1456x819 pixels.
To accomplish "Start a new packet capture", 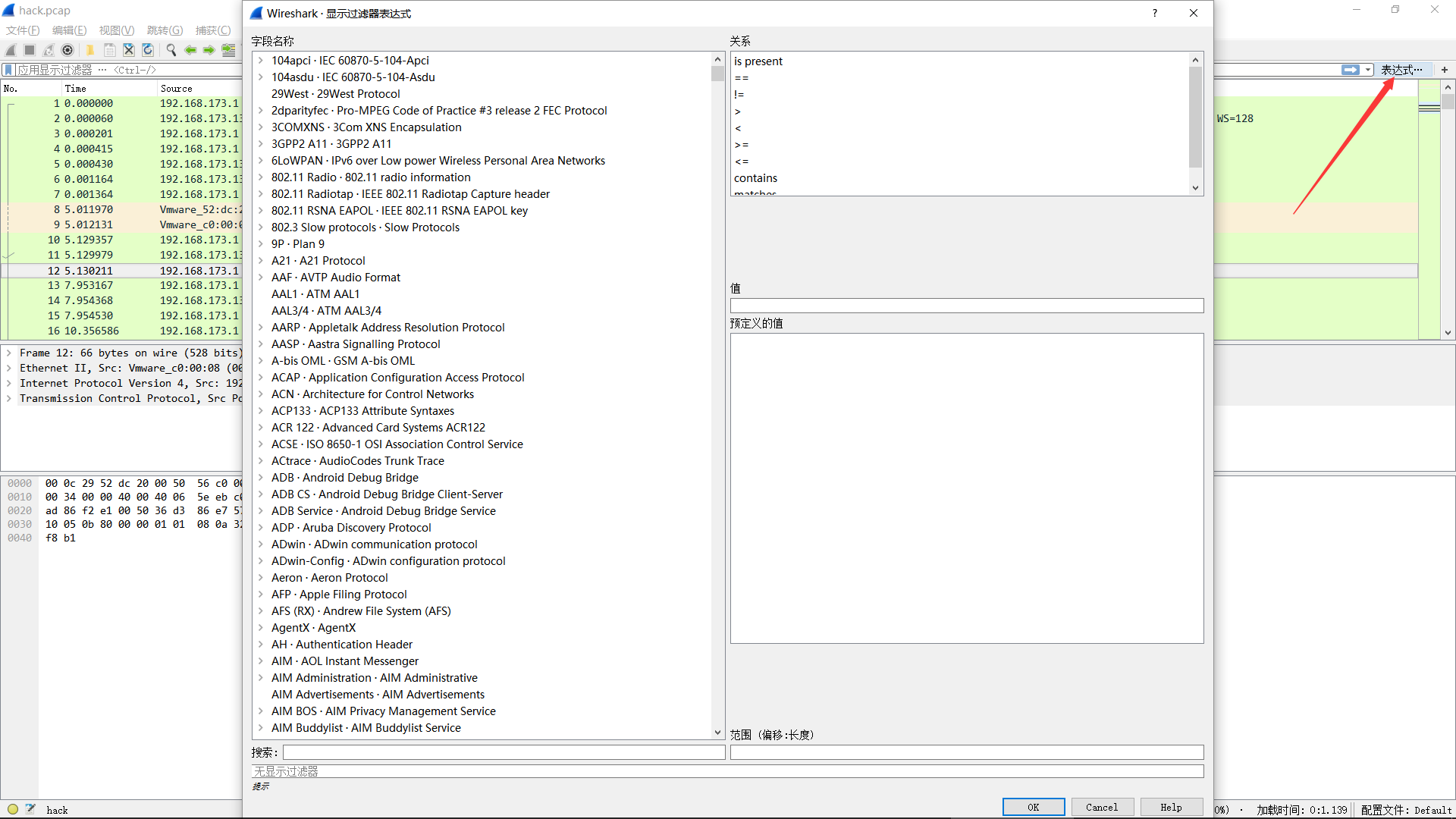I will coord(10,50).
